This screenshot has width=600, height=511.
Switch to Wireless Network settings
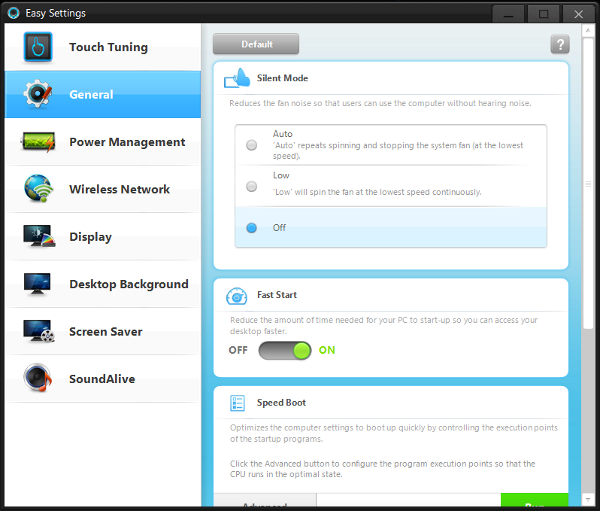tap(119, 189)
